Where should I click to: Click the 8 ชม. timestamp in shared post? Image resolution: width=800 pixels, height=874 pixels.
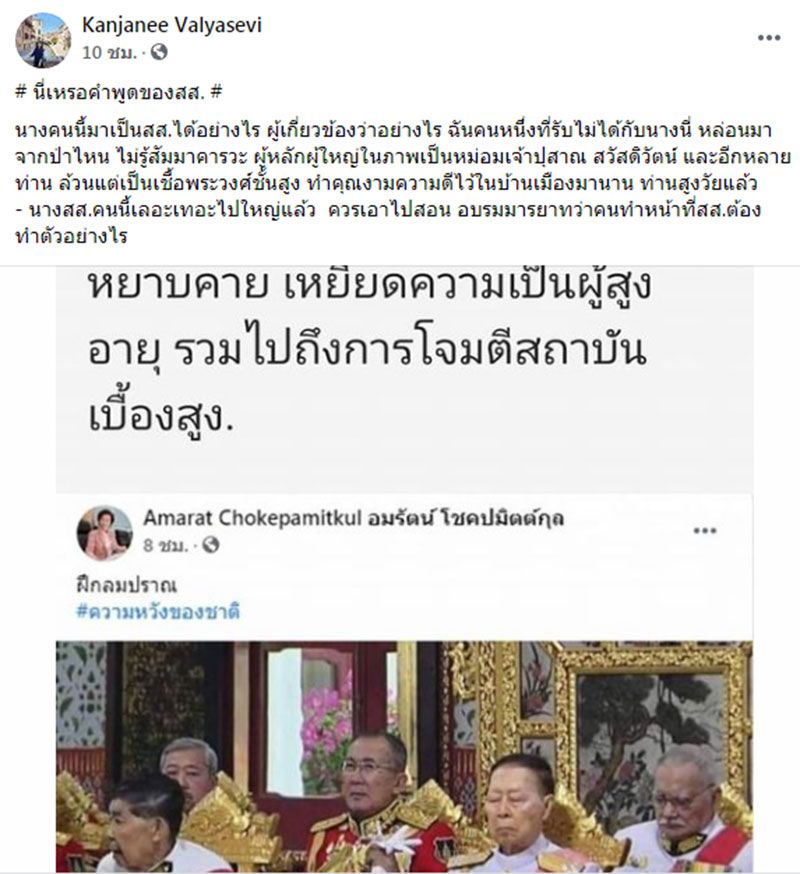point(165,545)
